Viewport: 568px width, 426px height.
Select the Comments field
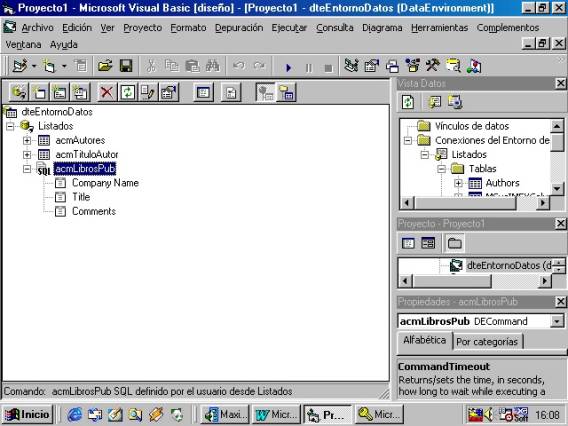[x=94, y=212]
